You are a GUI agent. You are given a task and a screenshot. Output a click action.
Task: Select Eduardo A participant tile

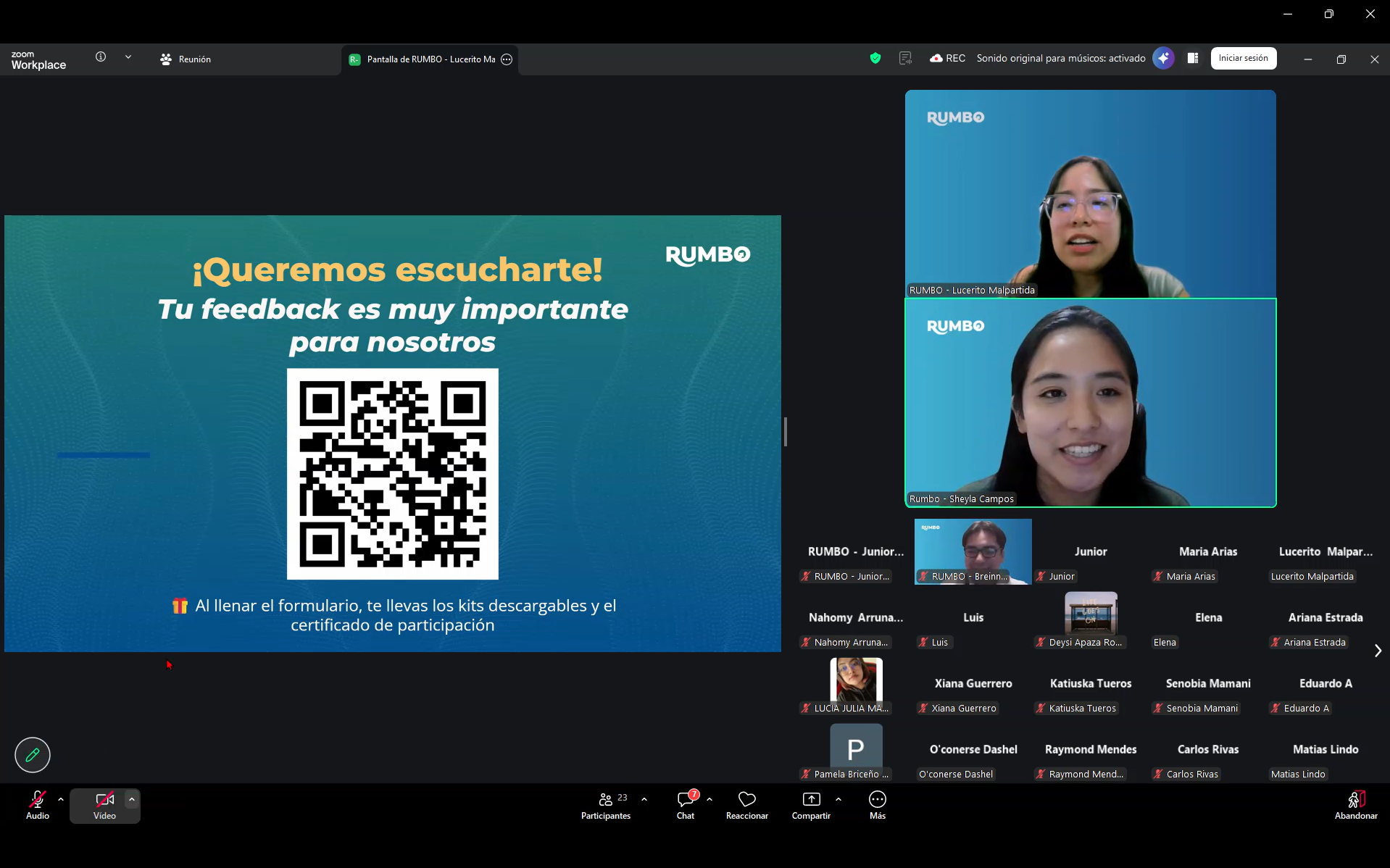(x=1326, y=684)
